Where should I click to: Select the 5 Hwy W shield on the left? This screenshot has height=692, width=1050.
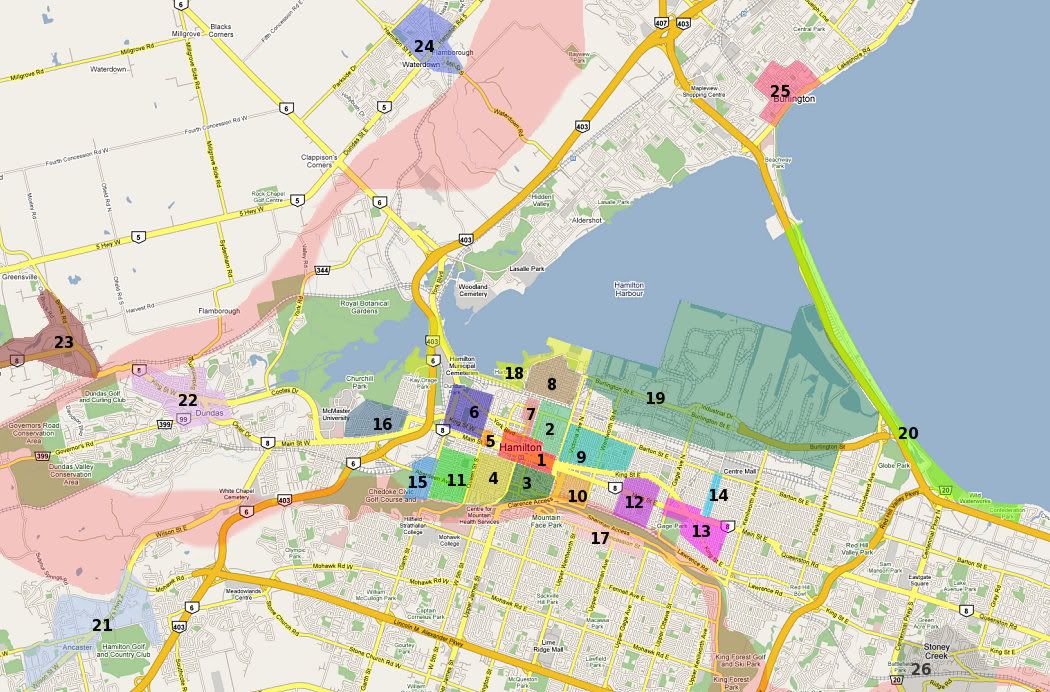click(x=139, y=236)
